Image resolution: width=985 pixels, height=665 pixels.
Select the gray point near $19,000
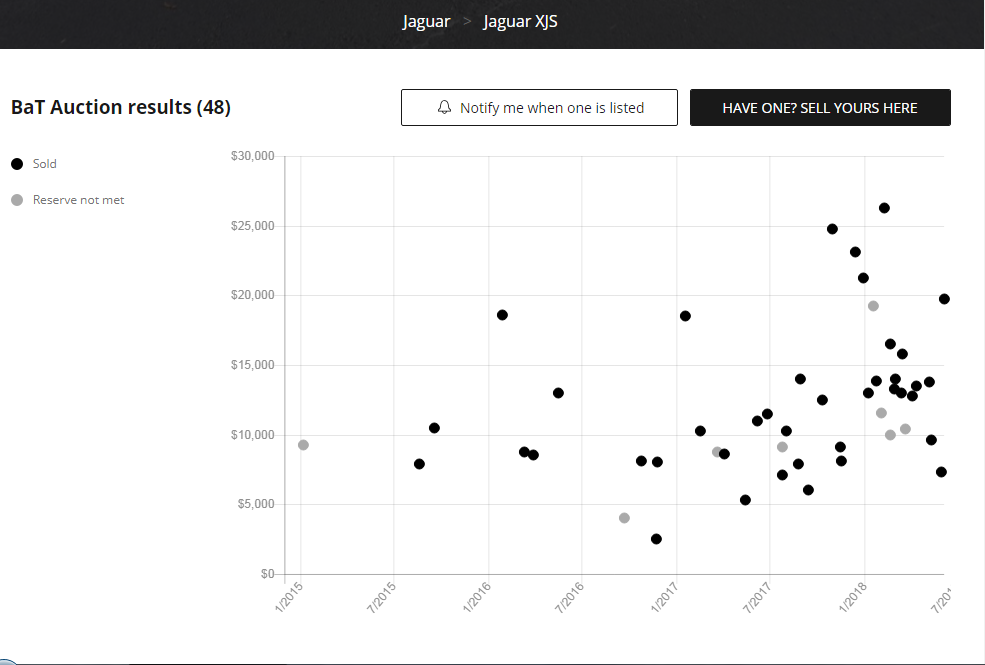[873, 306]
